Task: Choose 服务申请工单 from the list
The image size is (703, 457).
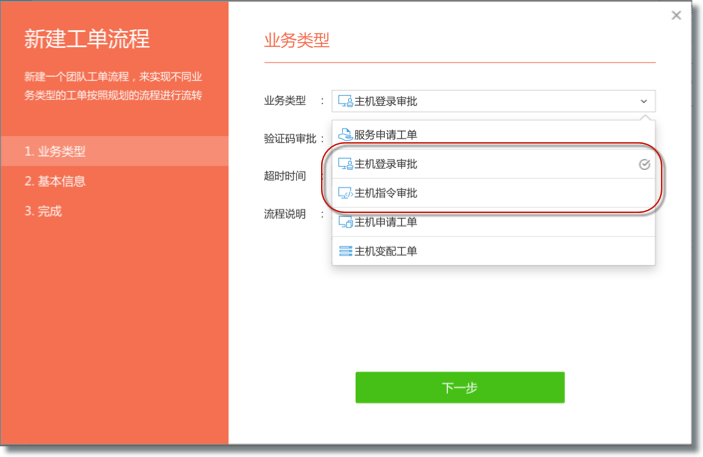Action: point(385,135)
